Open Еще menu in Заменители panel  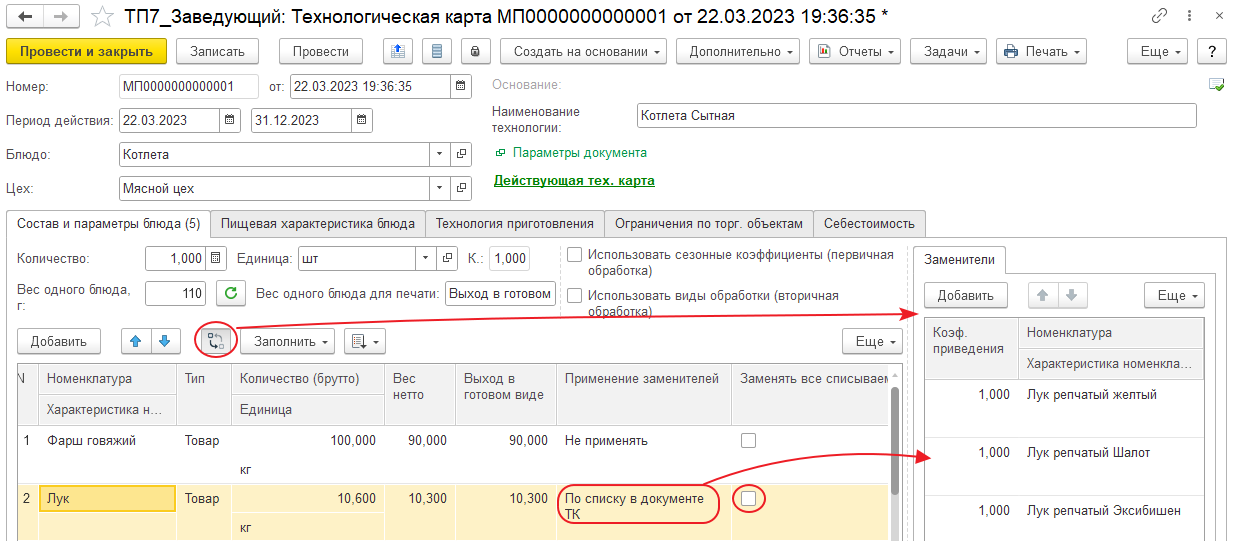(1174, 295)
